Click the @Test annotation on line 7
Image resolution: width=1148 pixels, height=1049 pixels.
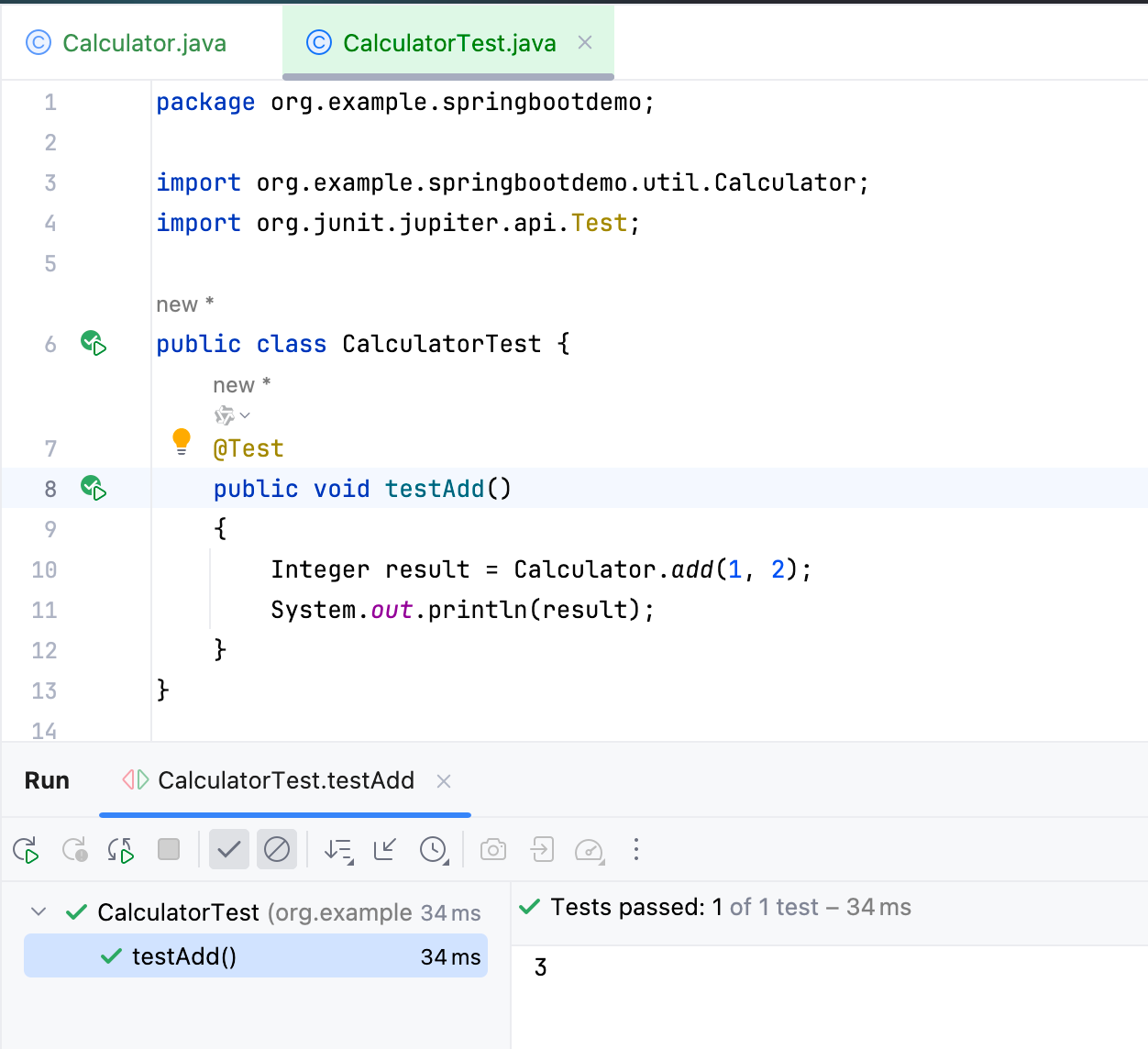pos(248,448)
